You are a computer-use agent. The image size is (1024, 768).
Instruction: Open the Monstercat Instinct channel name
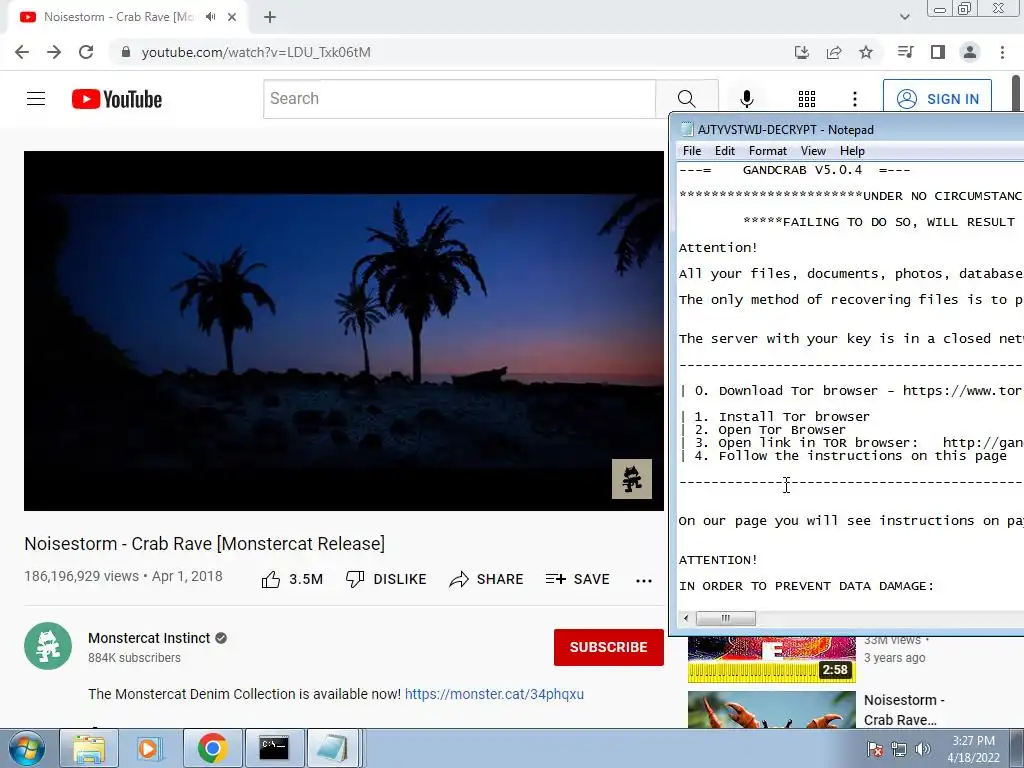149,638
